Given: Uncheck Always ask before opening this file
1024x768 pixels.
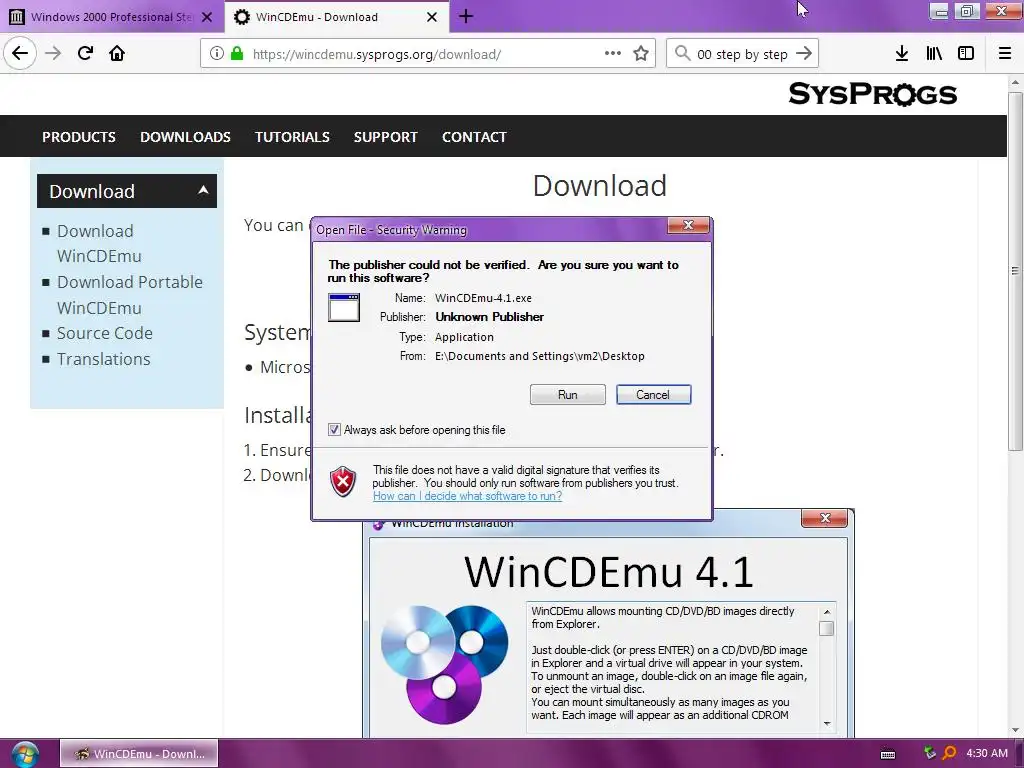Looking at the screenshot, I should click(334, 430).
